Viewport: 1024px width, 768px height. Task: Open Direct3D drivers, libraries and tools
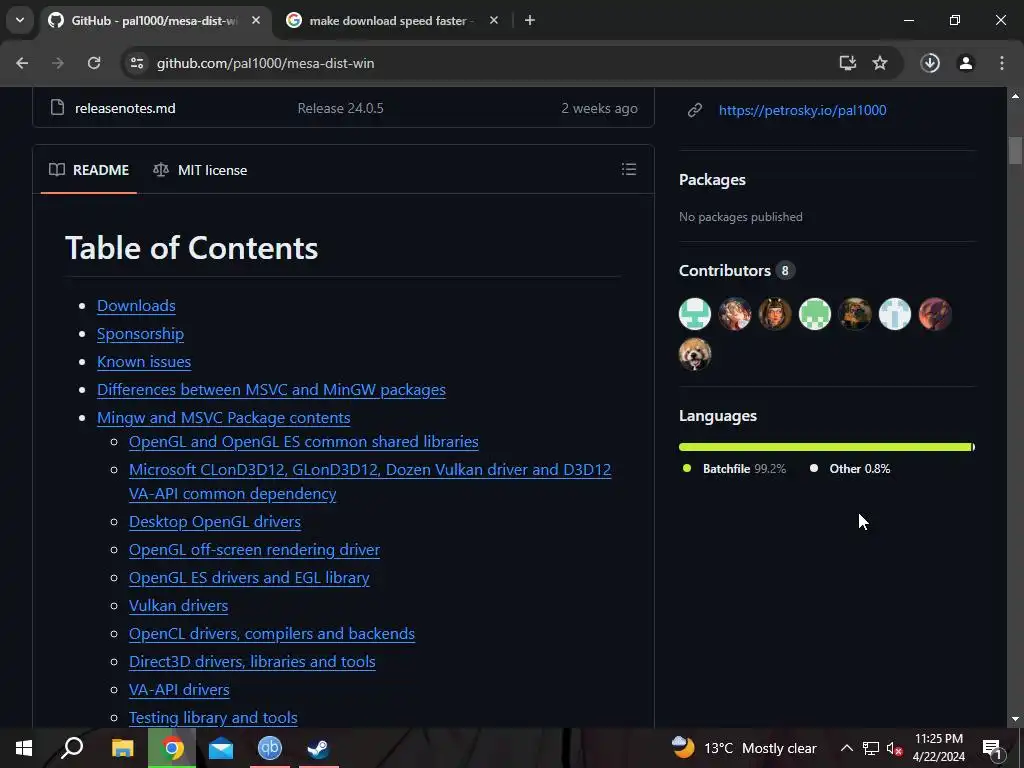point(252,662)
